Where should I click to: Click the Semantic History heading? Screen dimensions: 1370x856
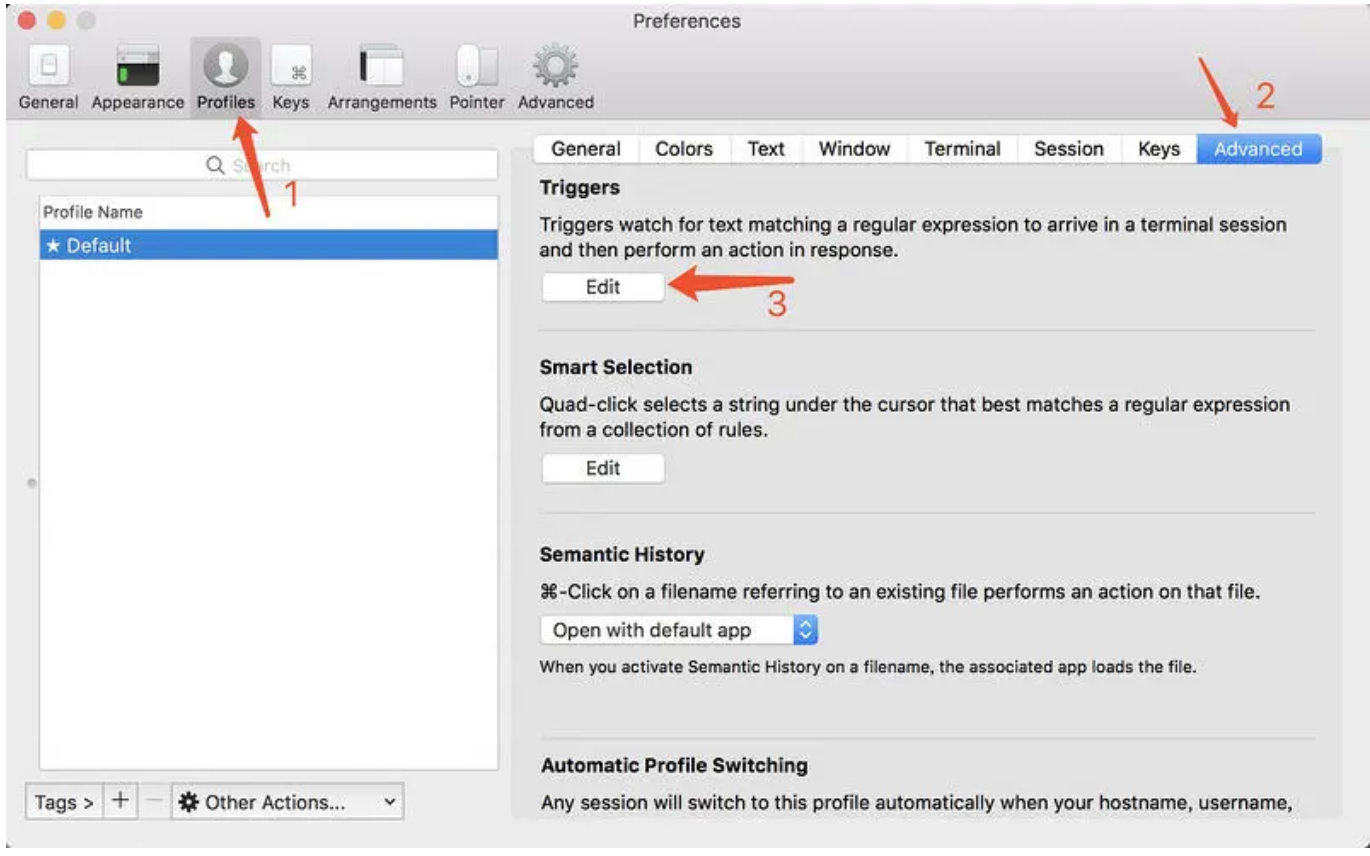622,554
